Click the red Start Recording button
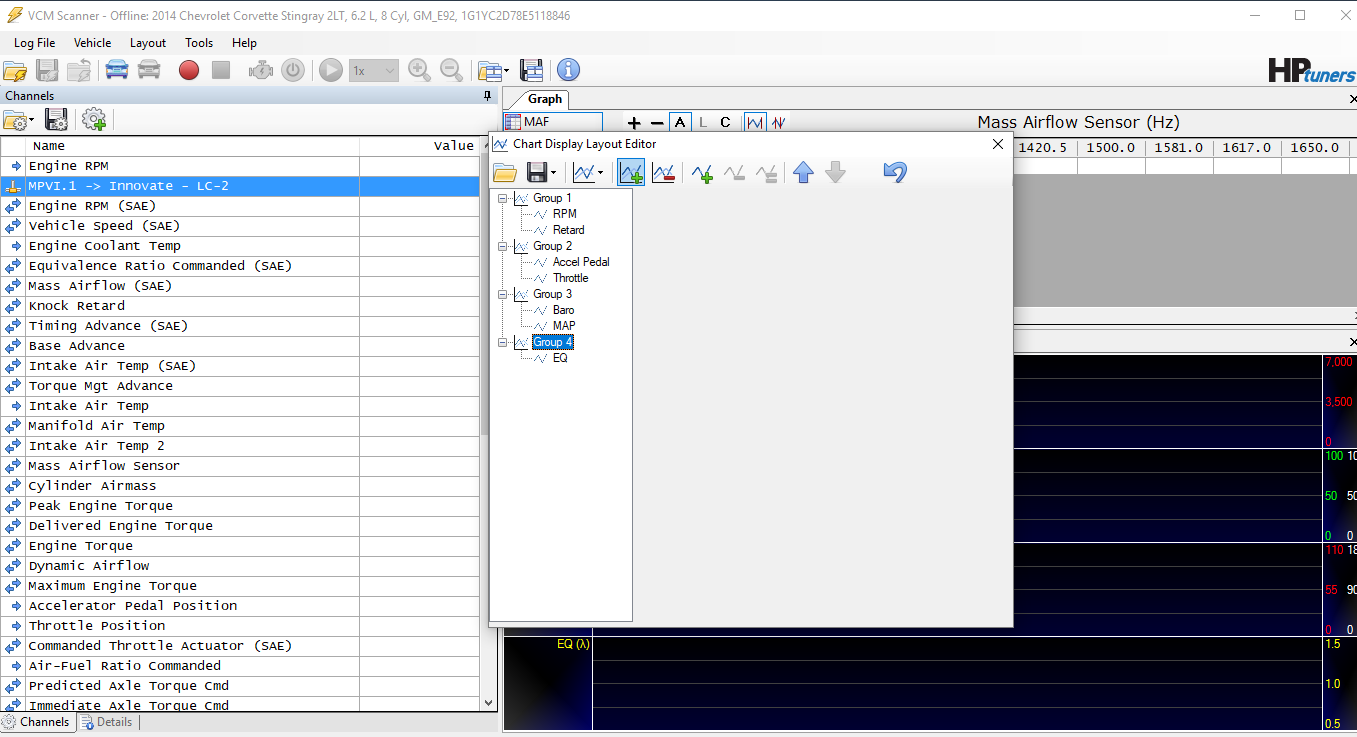 pos(189,70)
